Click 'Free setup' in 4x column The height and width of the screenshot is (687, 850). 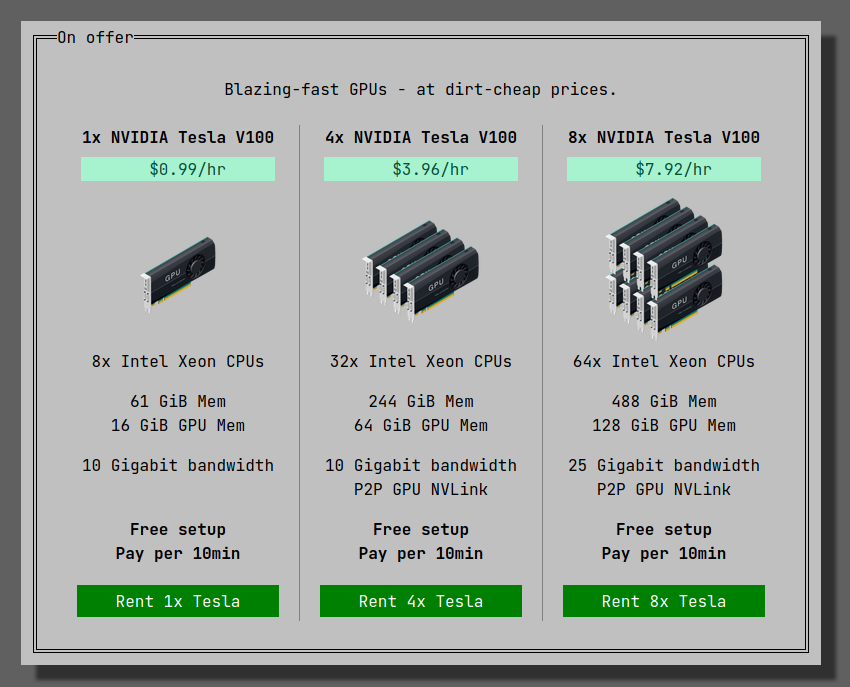pos(421,529)
